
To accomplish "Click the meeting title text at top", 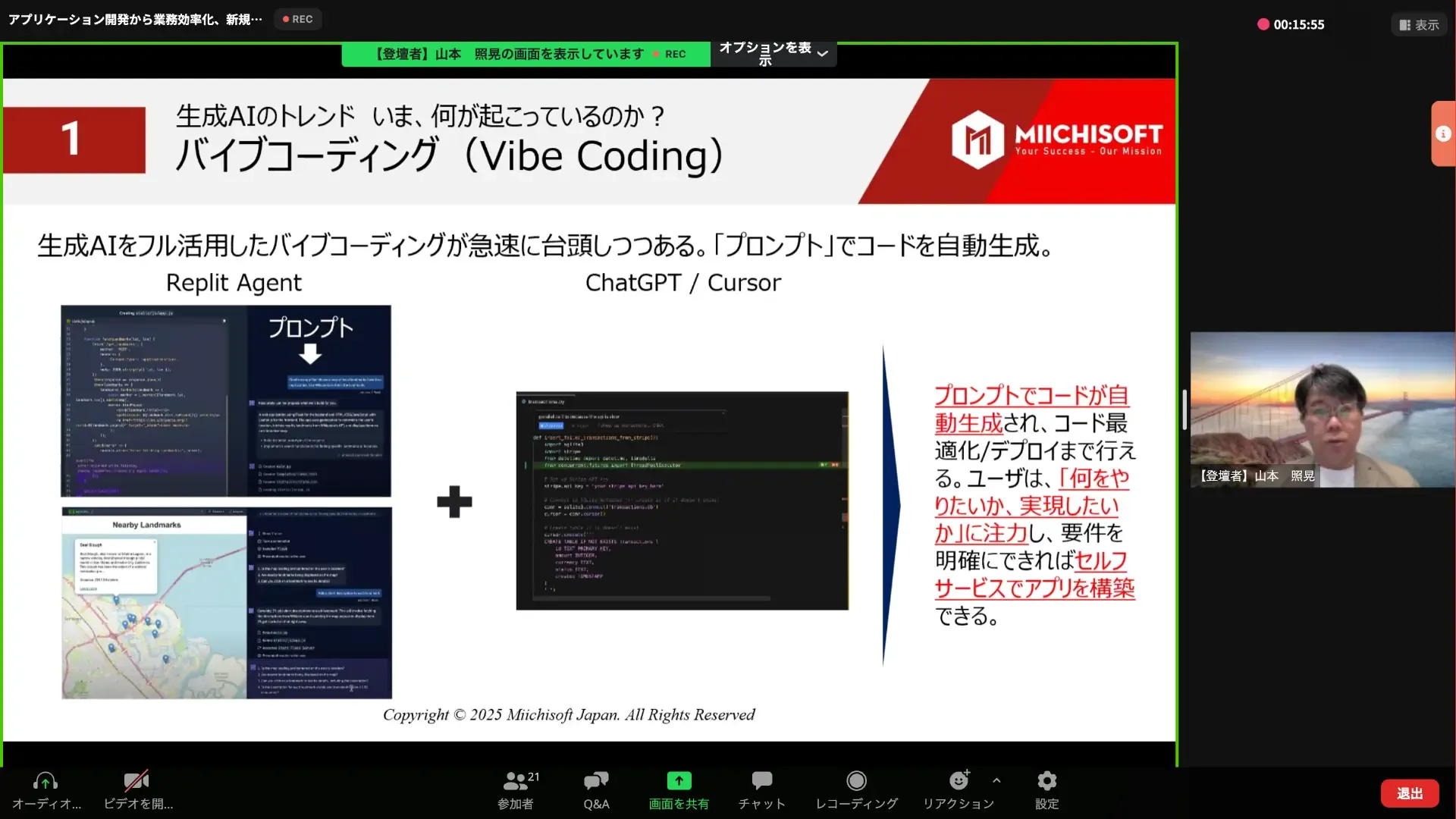I will (135, 19).
